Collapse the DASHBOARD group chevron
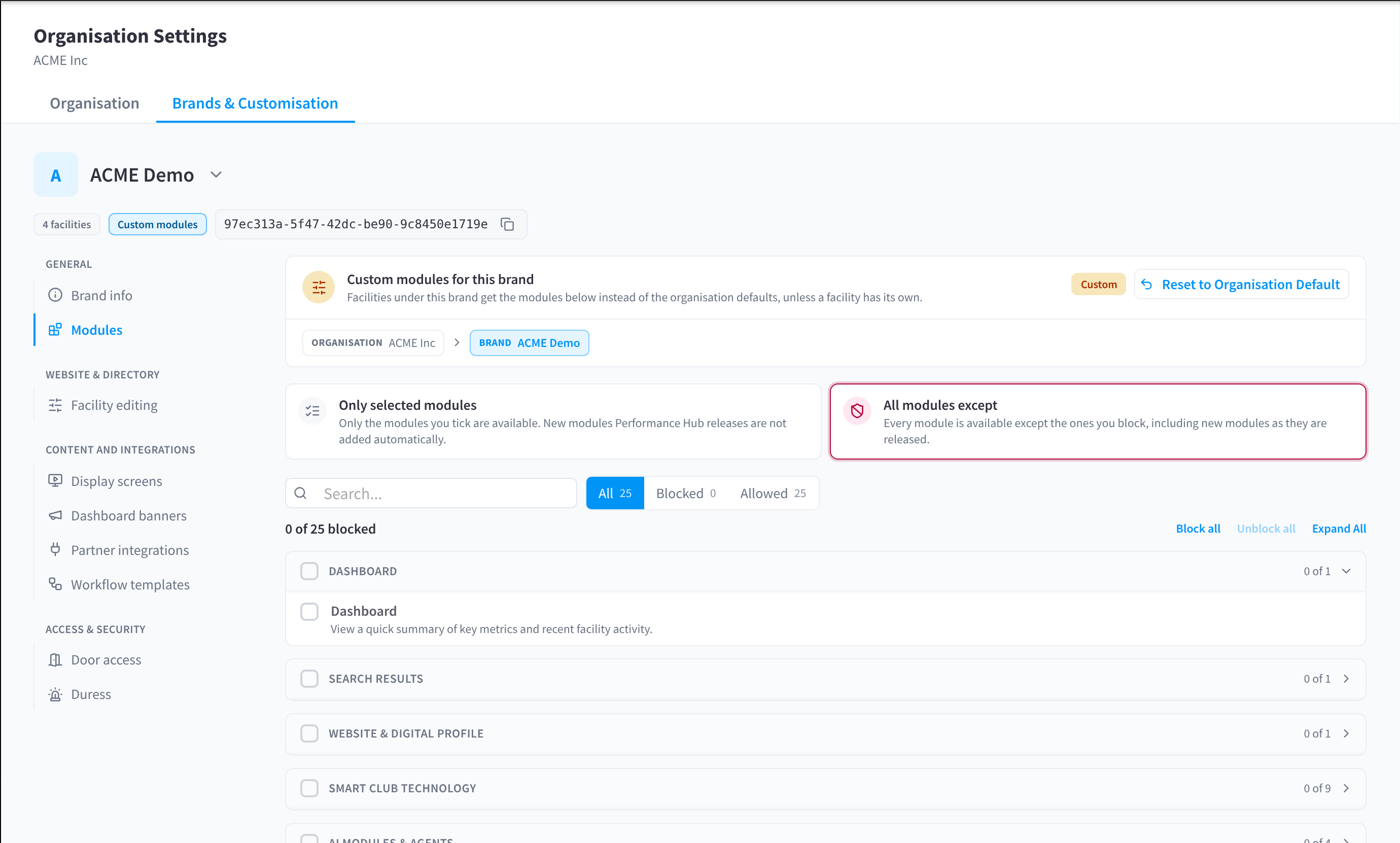1400x843 pixels. click(1346, 572)
